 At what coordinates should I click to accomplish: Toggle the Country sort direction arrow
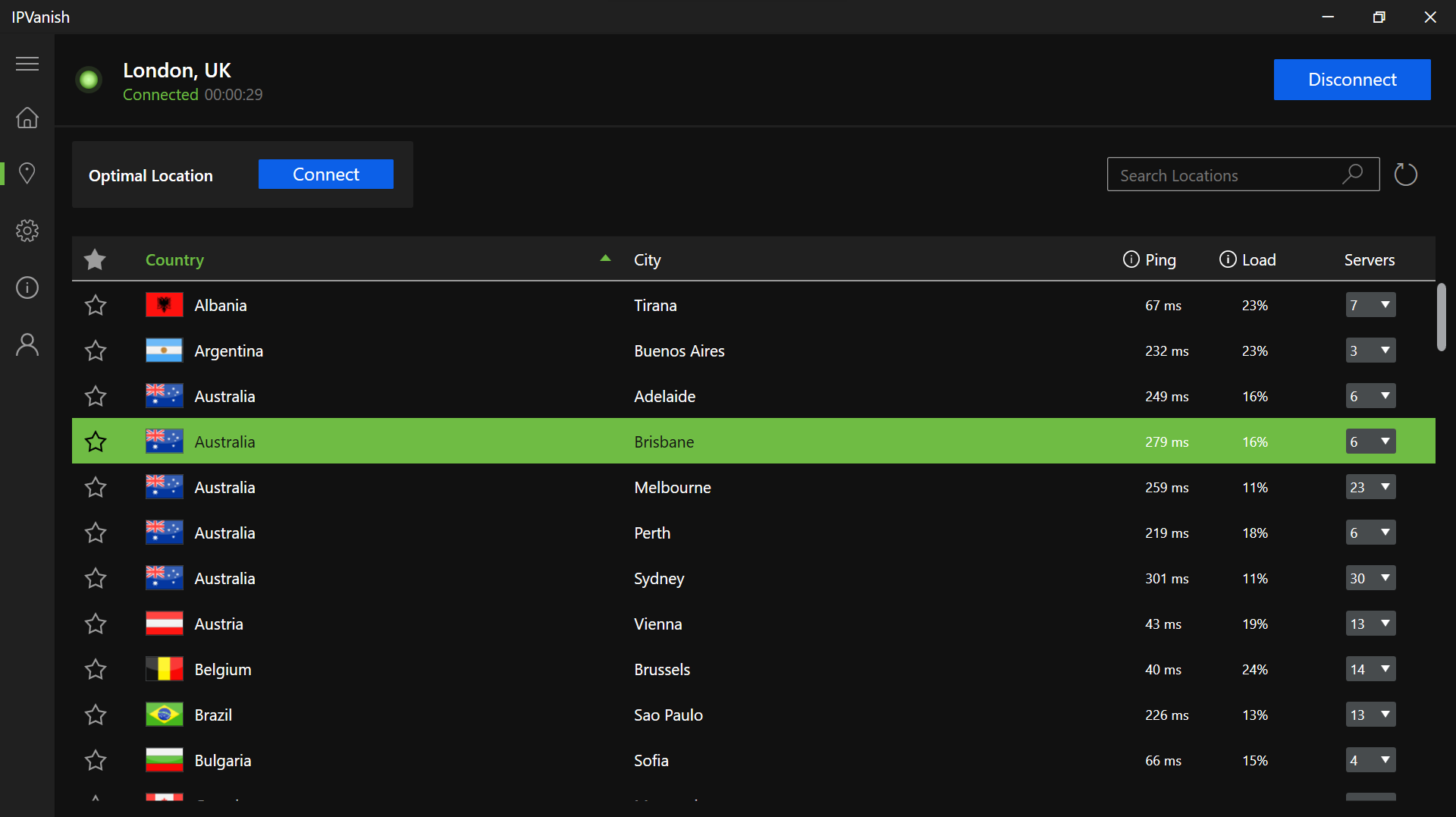605,258
